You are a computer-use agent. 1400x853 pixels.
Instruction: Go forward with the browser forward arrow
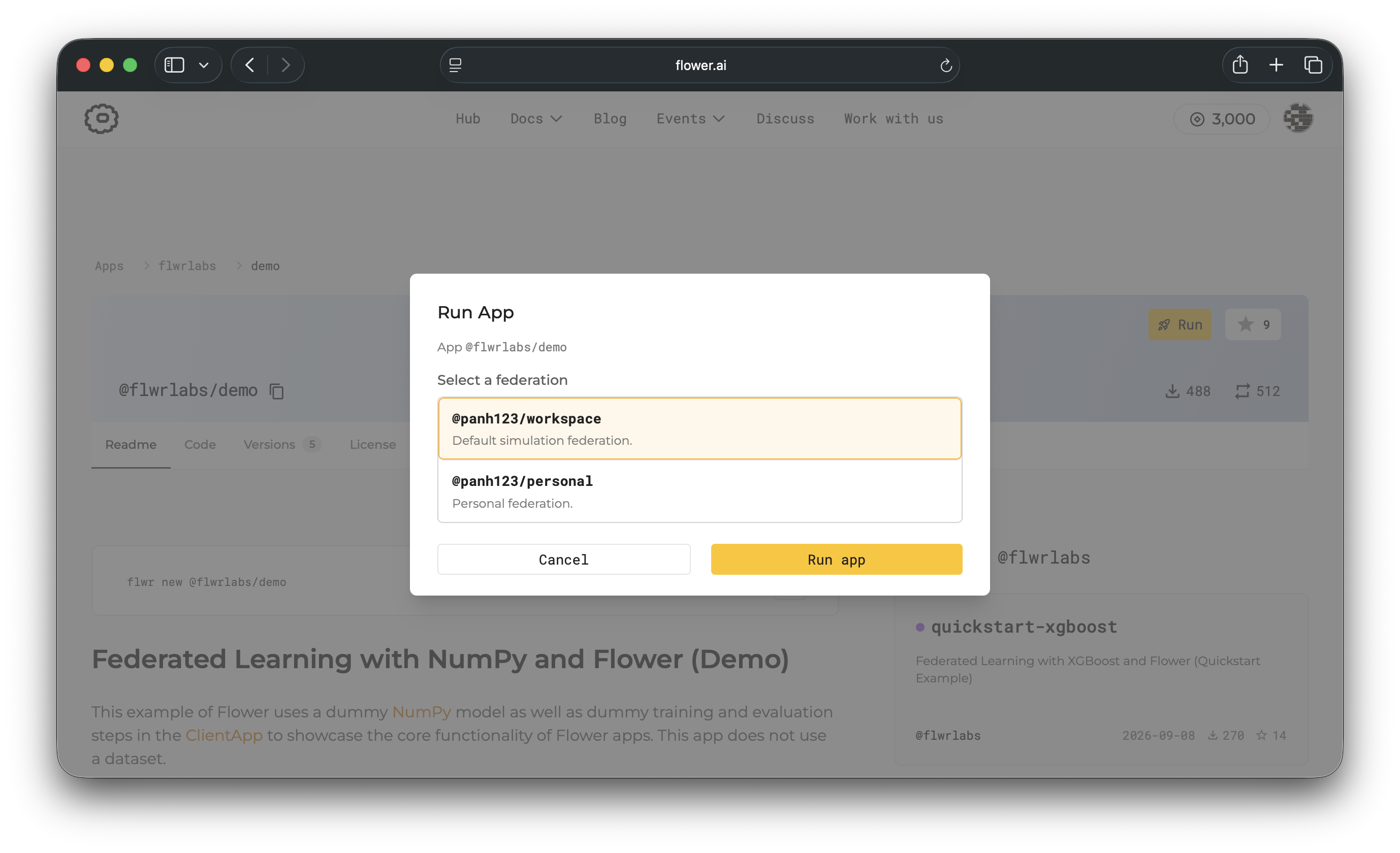point(286,65)
